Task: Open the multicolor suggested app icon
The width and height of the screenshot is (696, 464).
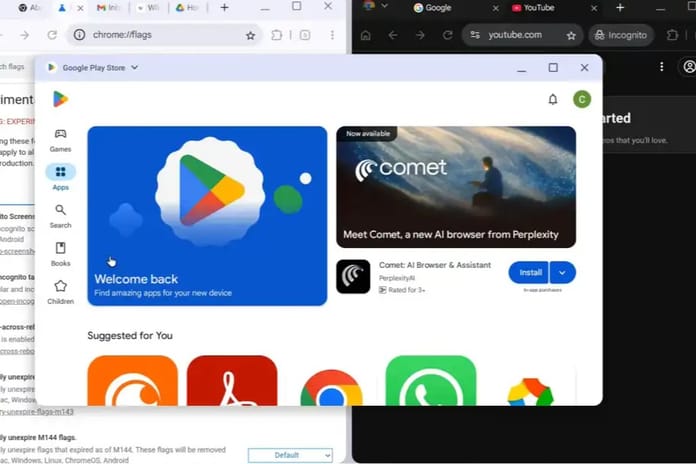Action: (x=530, y=392)
